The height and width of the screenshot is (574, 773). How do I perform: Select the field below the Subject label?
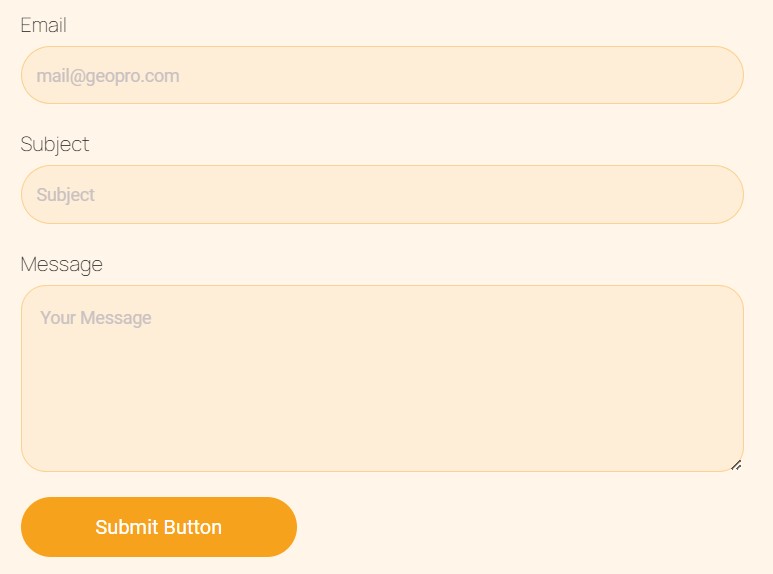(382, 194)
